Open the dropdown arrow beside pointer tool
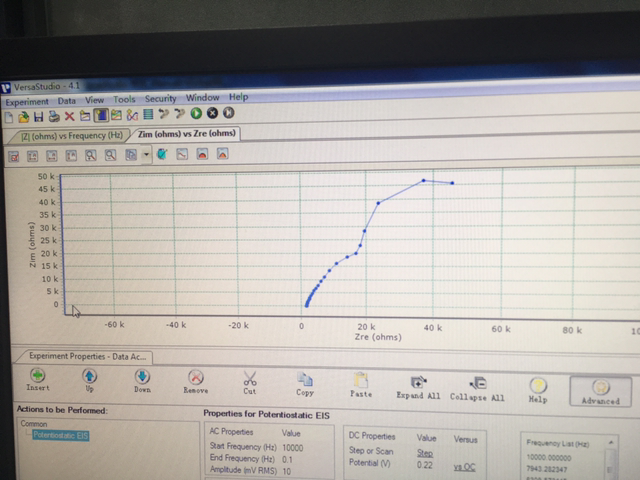Viewport: 640px width, 480px height. click(x=146, y=155)
